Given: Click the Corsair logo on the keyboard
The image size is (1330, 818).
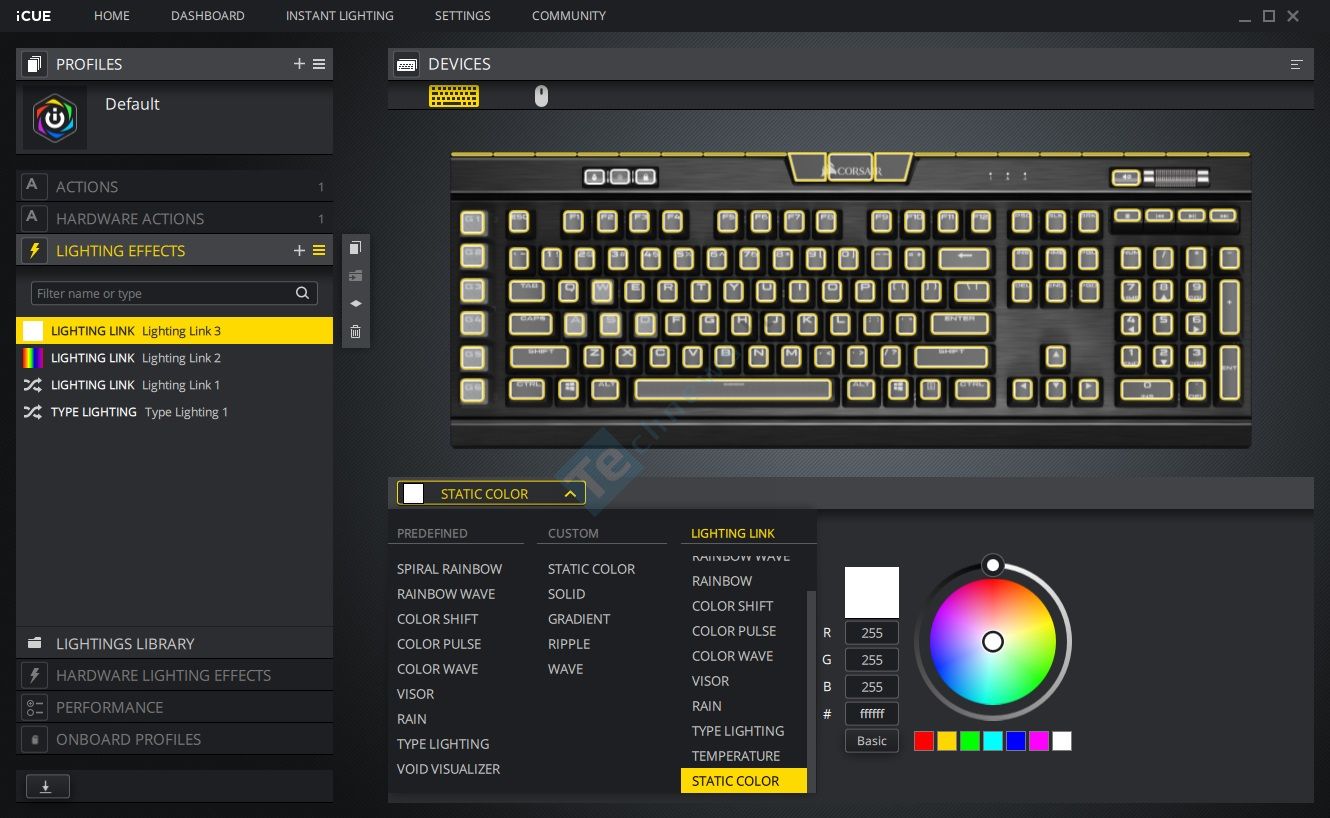Looking at the screenshot, I should point(851,170).
